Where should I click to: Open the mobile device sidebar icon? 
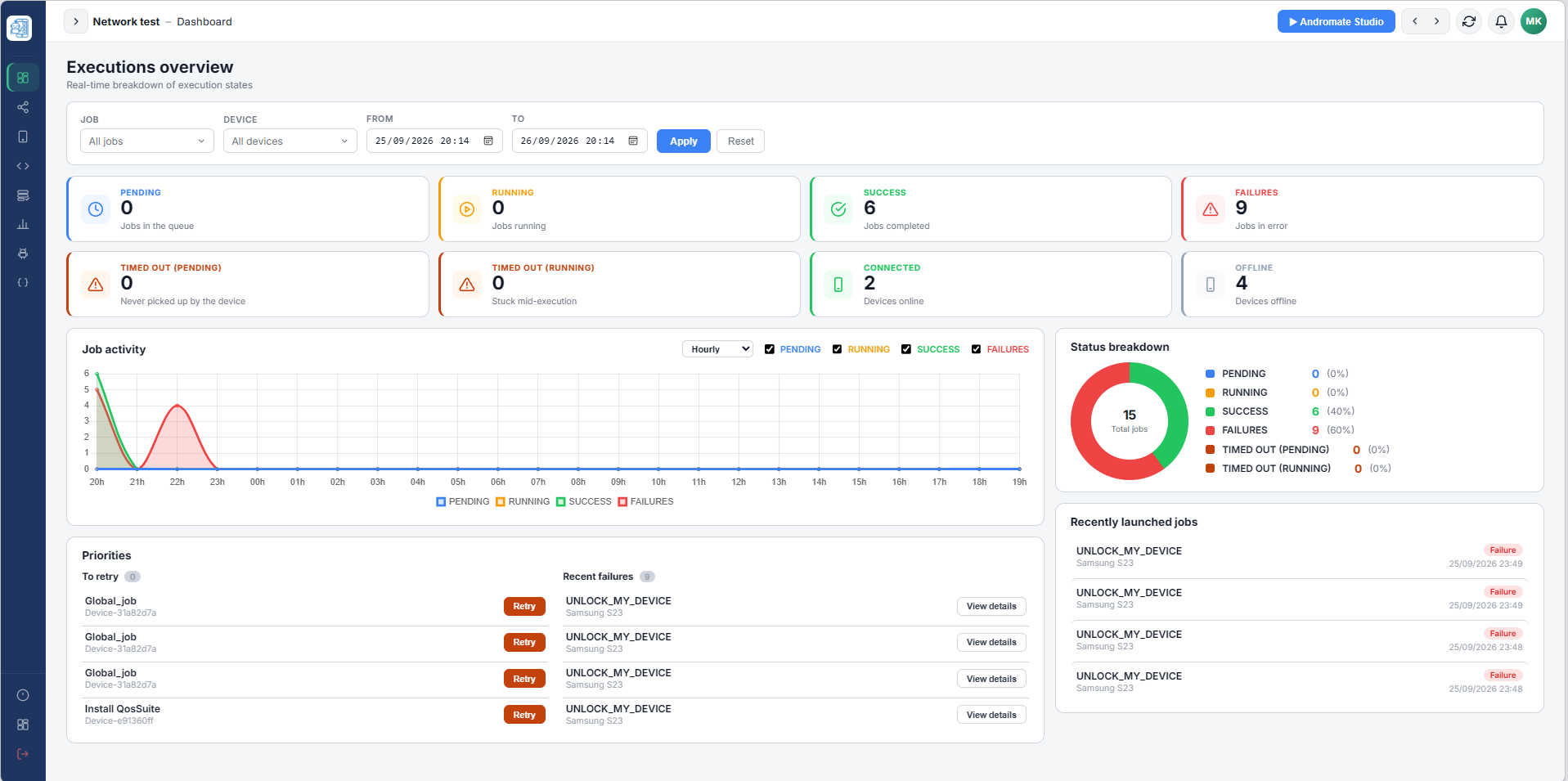[23, 137]
